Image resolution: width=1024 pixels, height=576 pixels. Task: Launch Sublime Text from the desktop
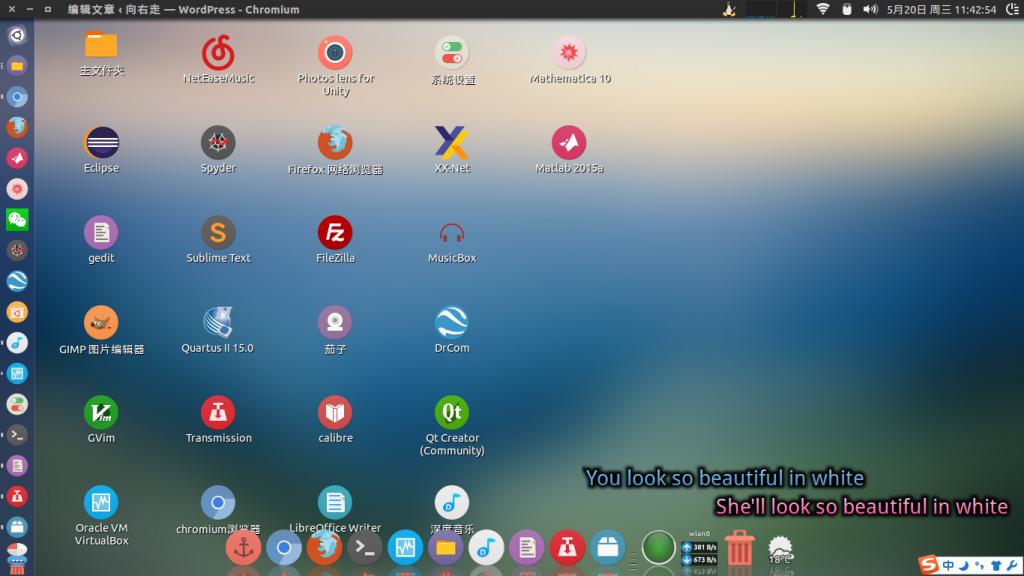[218, 233]
